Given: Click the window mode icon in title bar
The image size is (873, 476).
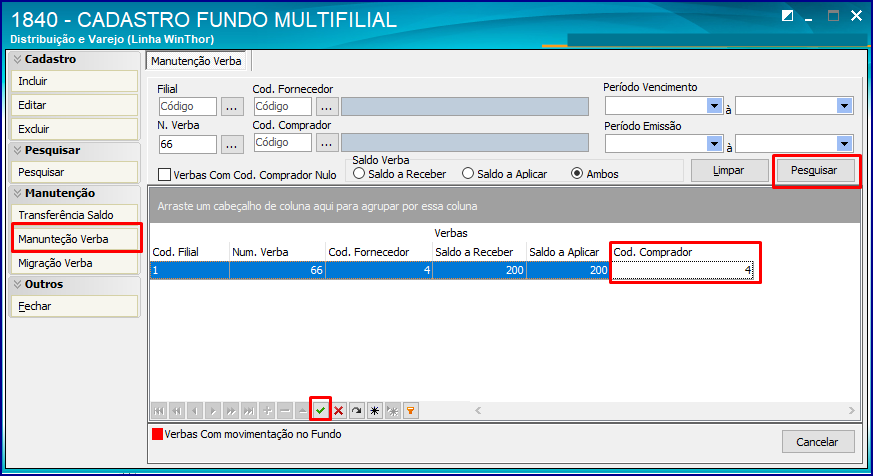Looking at the screenshot, I should pyautogui.click(x=787, y=16).
